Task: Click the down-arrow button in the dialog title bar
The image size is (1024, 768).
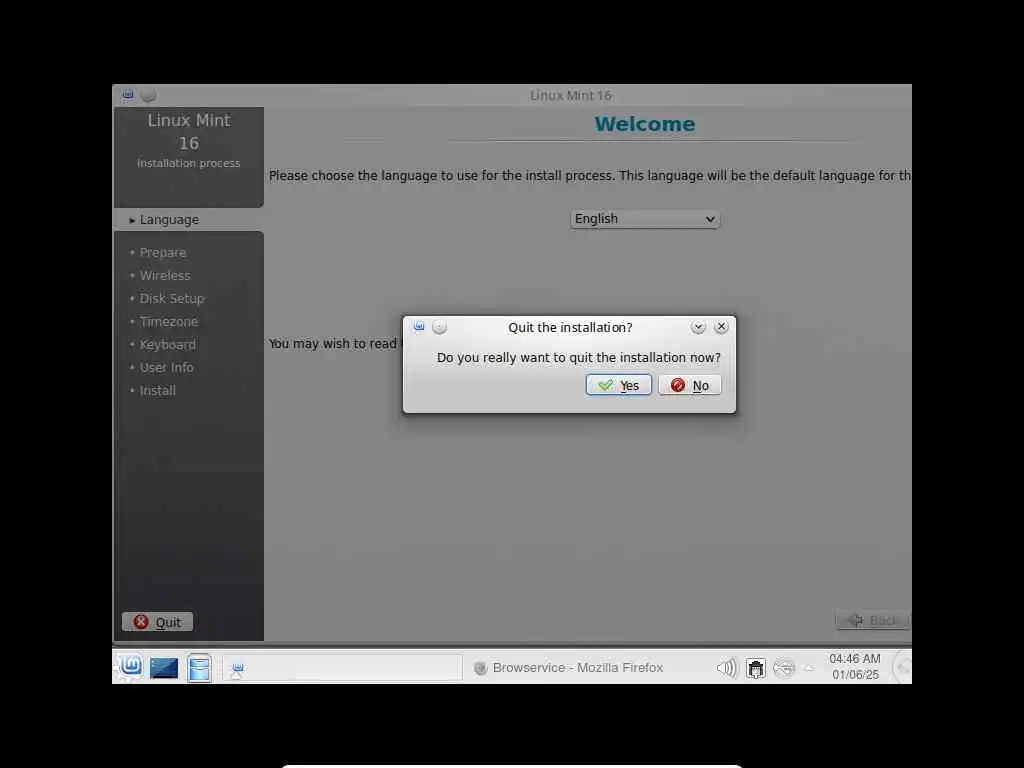Action: point(698,327)
